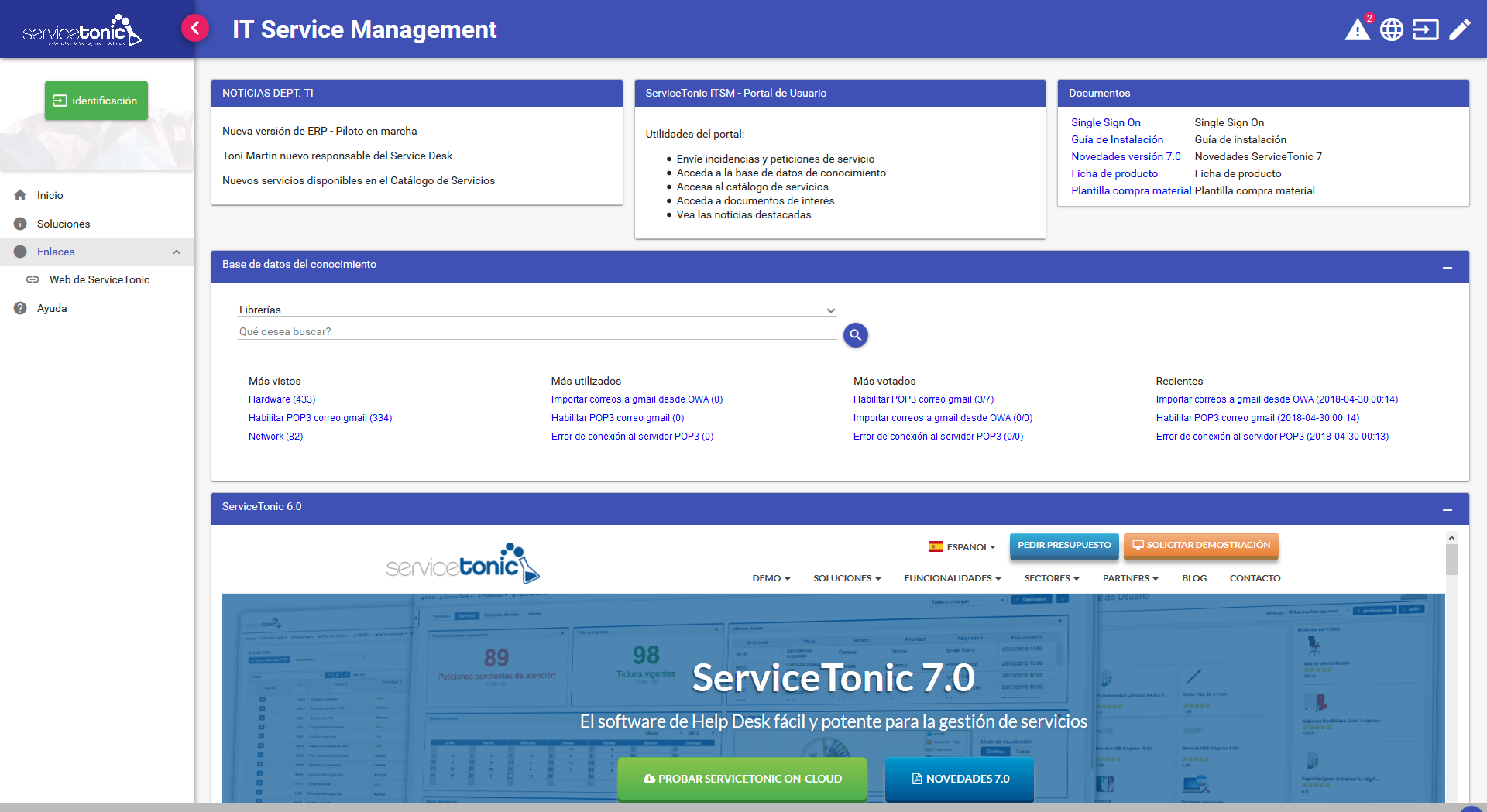This screenshot has width=1487, height=812.
Task: Open Ayuda in the sidebar menu
Action: click(52, 308)
